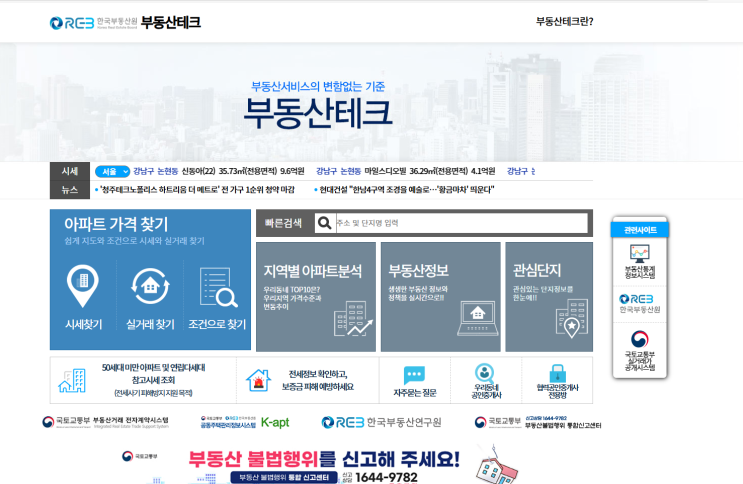This screenshot has height=484, width=743.
Task: Click the 1644-9782 phone number text
Action: coord(386,477)
